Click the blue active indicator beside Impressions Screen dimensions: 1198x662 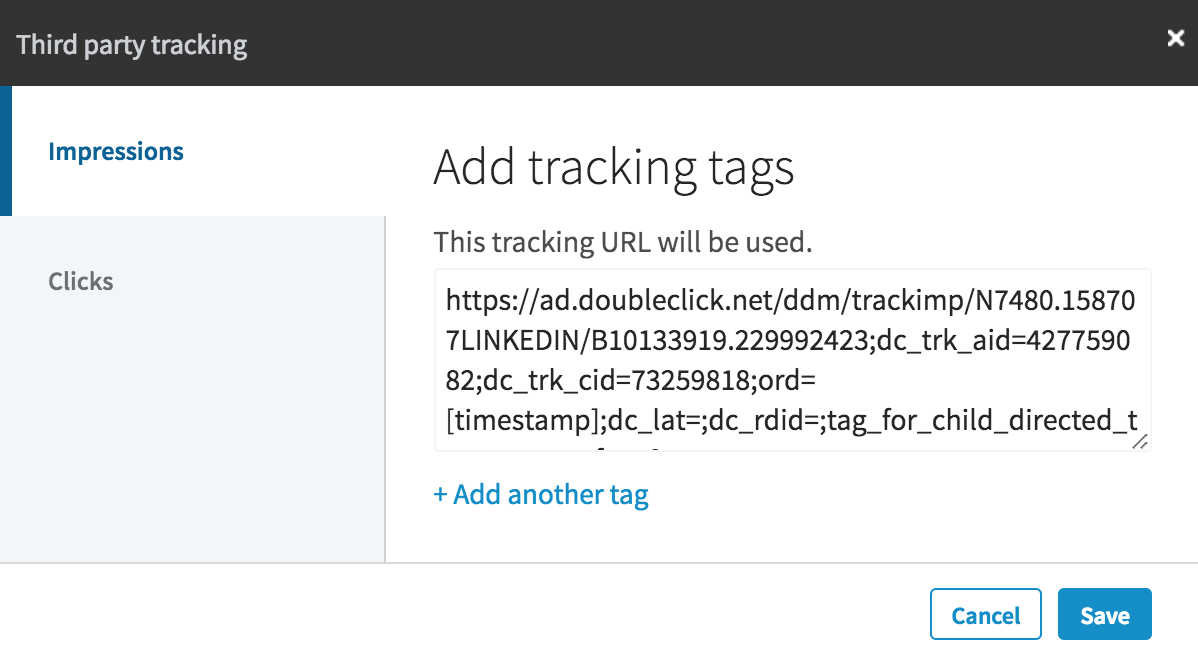coord(5,151)
